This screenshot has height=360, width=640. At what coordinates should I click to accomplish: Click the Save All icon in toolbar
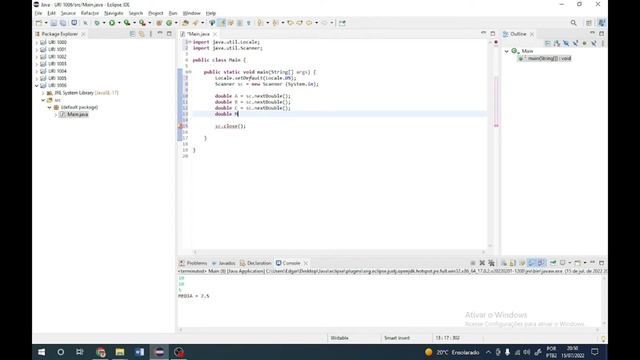click(x=63, y=23)
